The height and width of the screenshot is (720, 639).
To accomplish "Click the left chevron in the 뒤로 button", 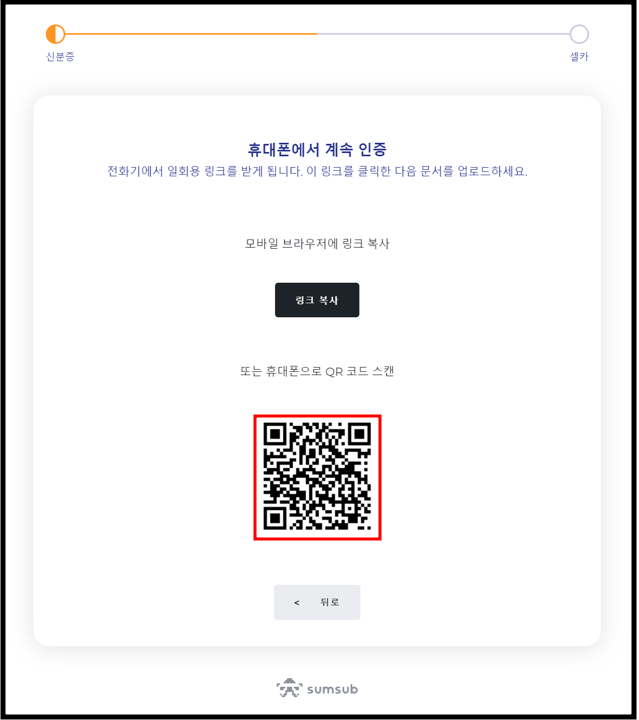I will point(297,602).
